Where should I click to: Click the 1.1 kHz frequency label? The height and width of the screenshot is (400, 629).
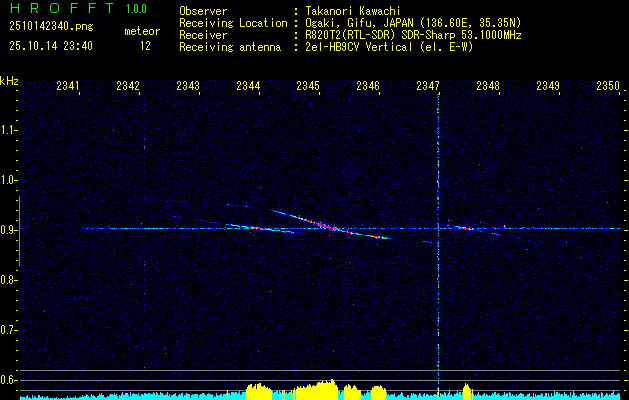8,130
